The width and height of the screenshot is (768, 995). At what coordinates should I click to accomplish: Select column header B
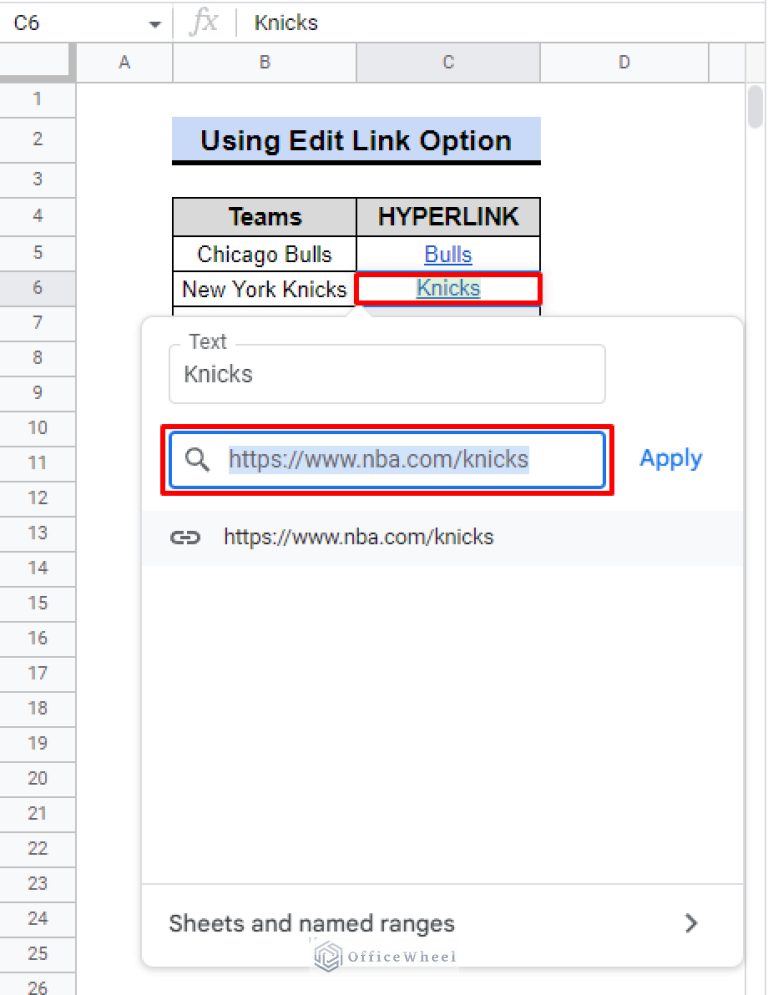264,61
